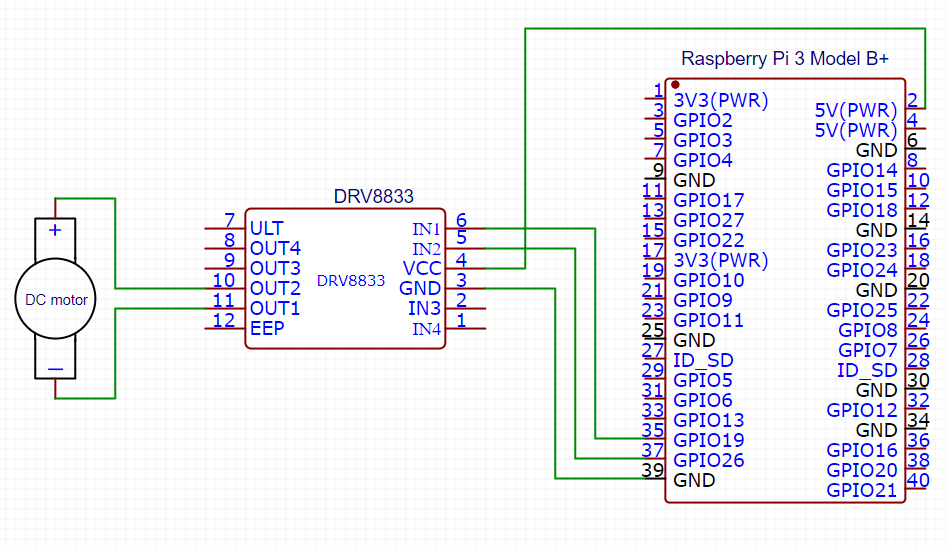Click the 5V(PWR) label at Pi pin 2
The width and height of the screenshot is (947, 548).
coord(856,111)
